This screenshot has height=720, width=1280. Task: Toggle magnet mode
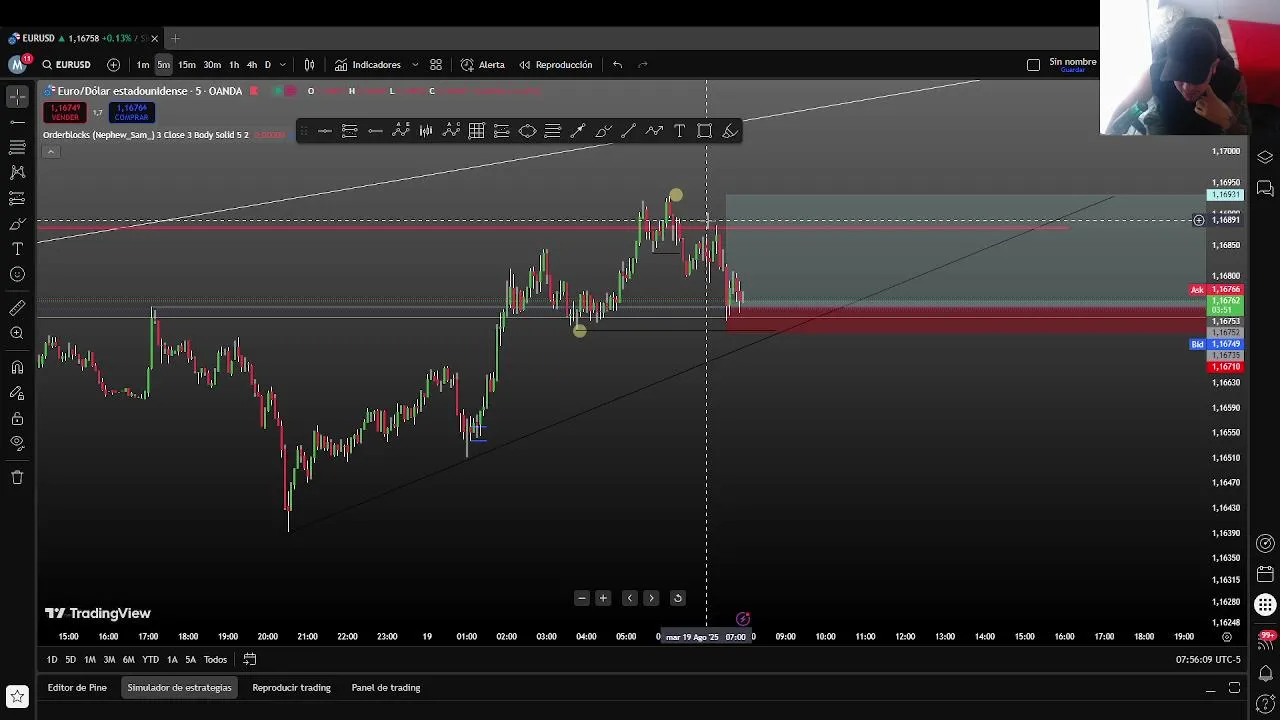click(x=17, y=367)
